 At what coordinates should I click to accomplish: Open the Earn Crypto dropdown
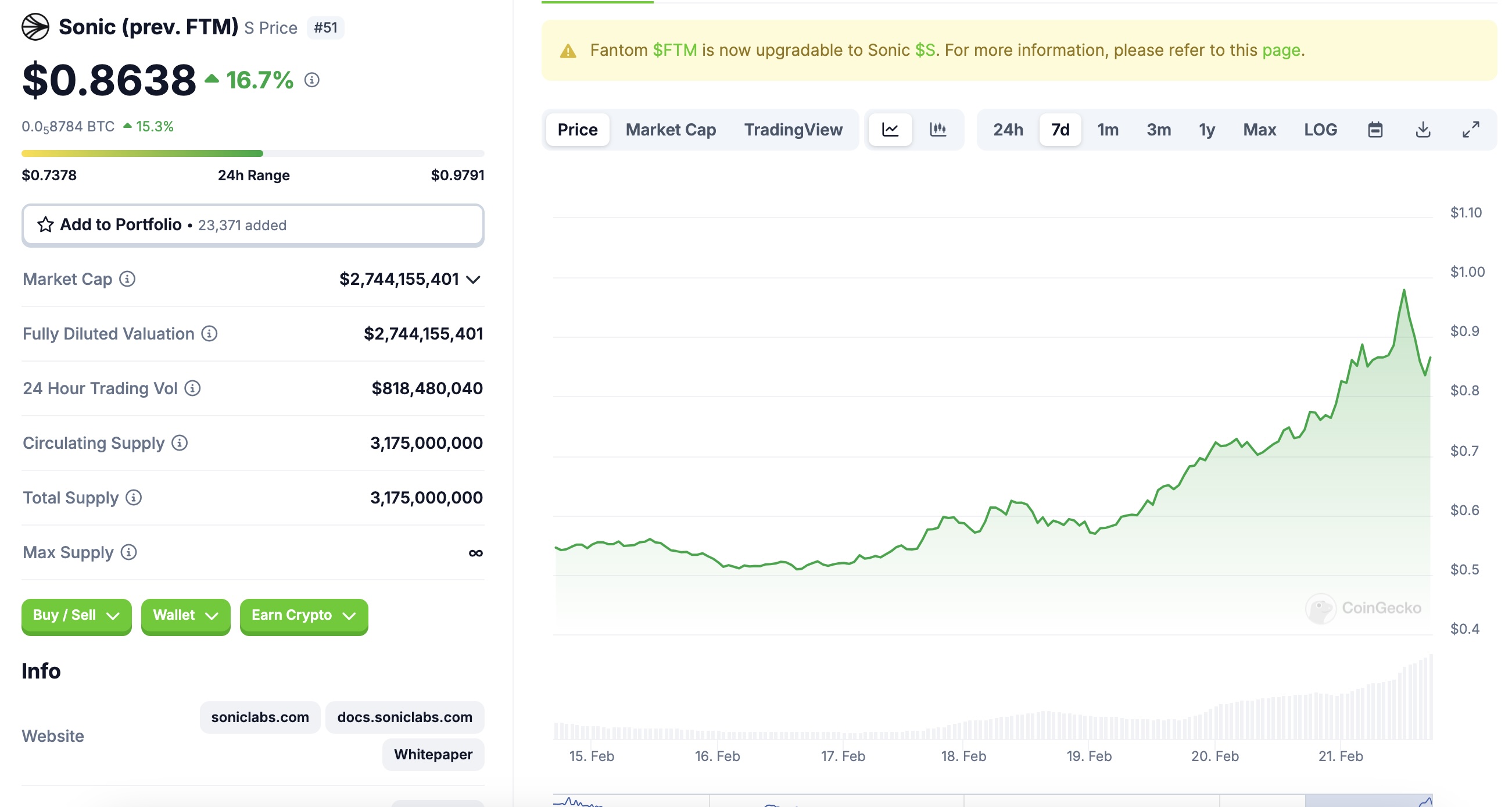pos(303,616)
